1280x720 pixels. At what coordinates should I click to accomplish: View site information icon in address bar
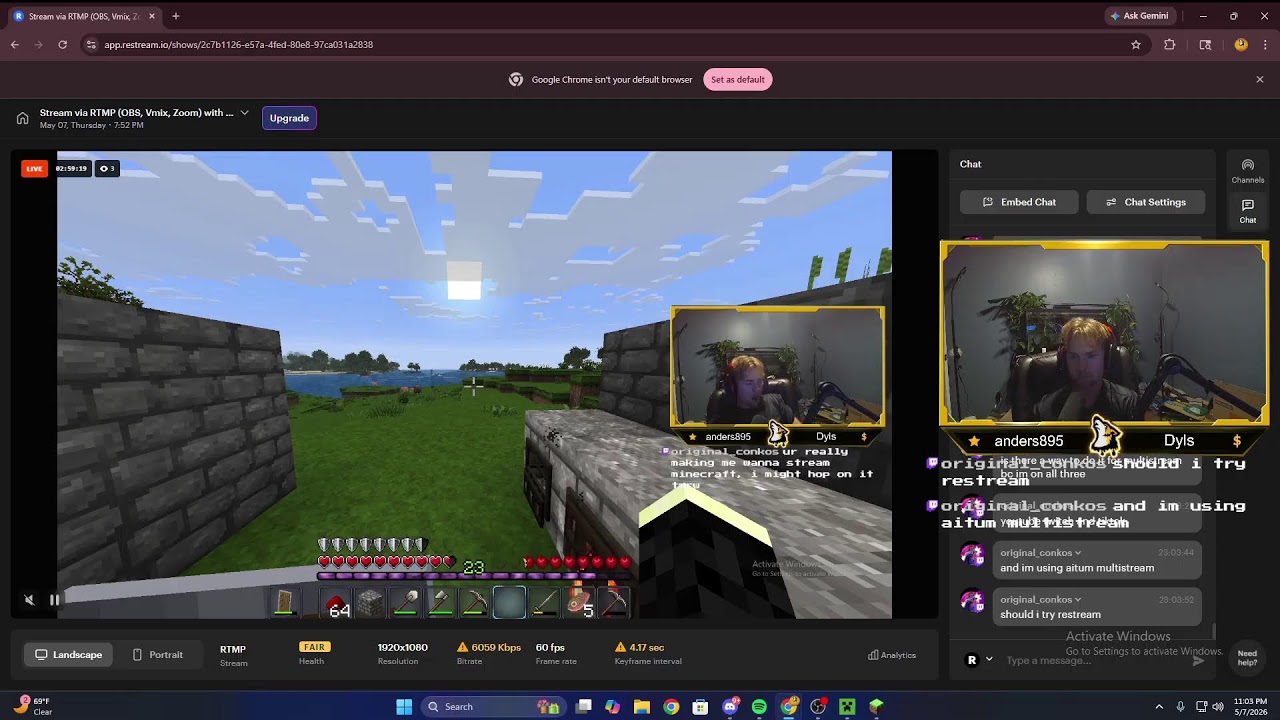click(91, 45)
